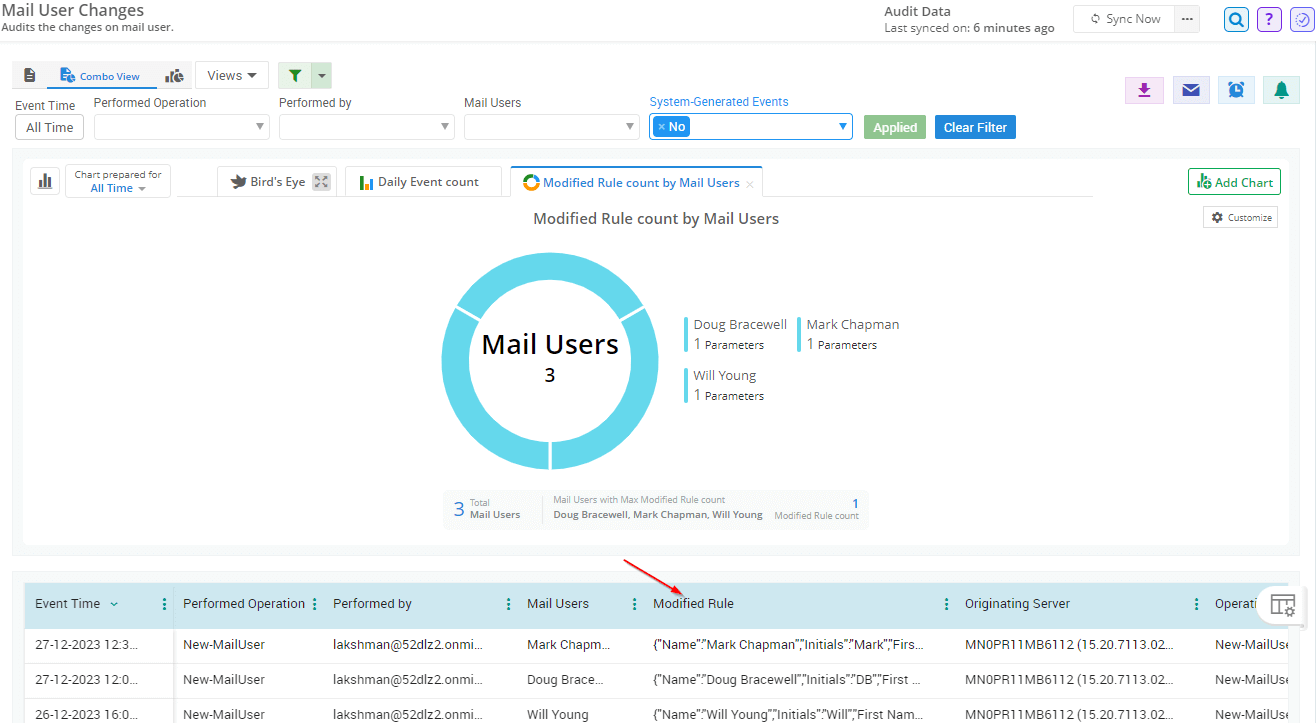
Task: Select the chart-only view icon
Action: pyautogui.click(x=174, y=75)
